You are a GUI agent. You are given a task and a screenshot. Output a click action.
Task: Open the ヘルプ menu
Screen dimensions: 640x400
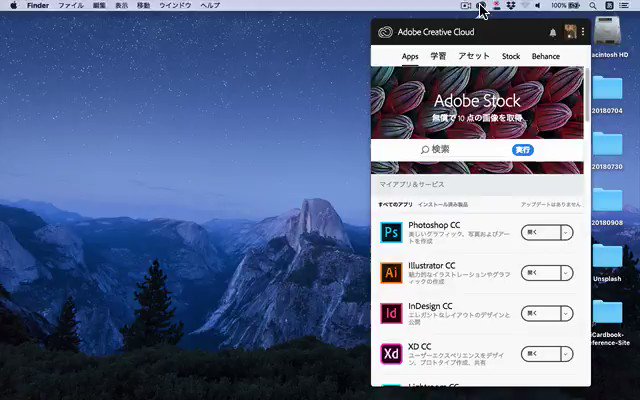click(x=210, y=5)
